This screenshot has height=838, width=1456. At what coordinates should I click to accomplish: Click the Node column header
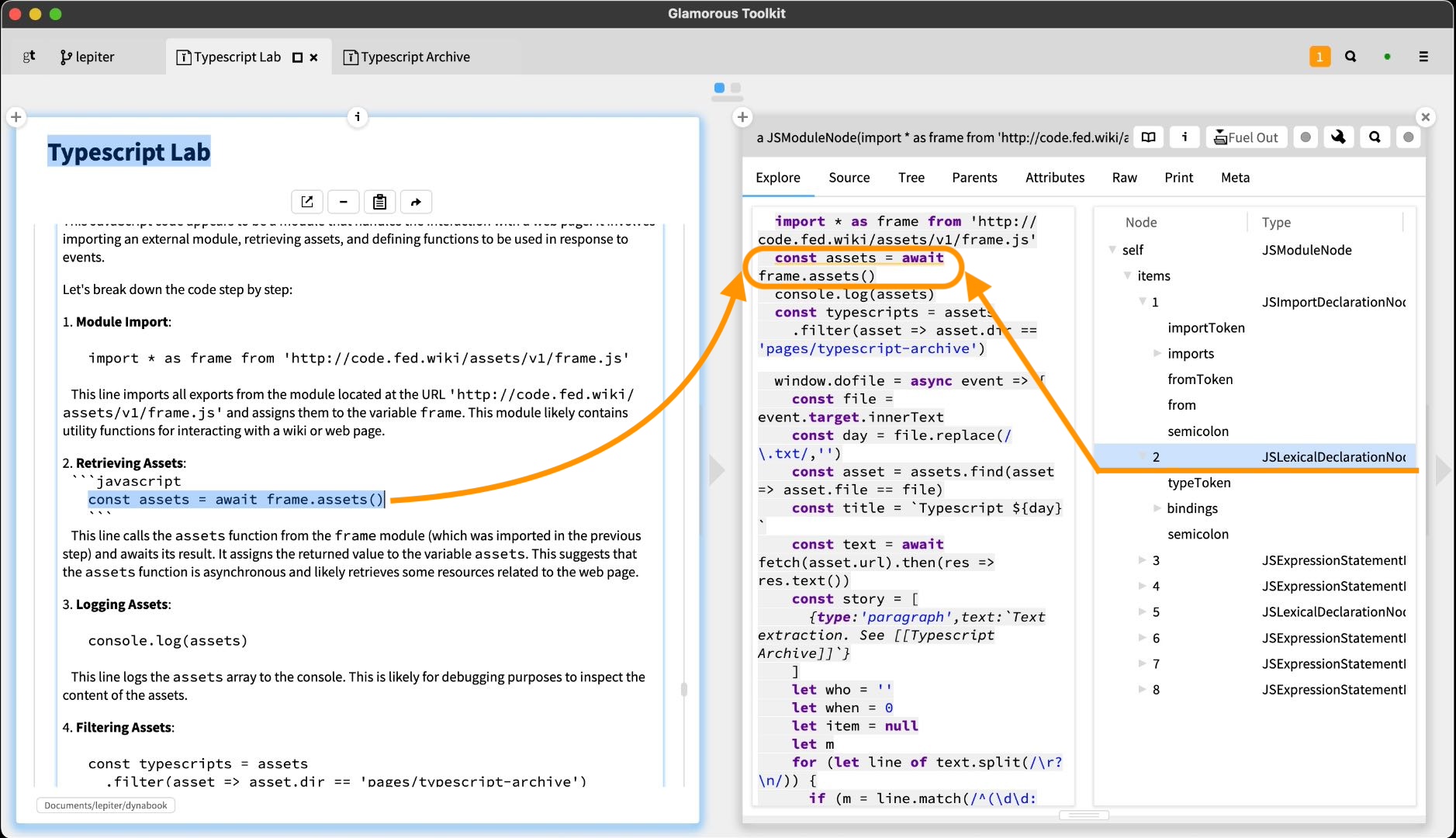(1141, 222)
